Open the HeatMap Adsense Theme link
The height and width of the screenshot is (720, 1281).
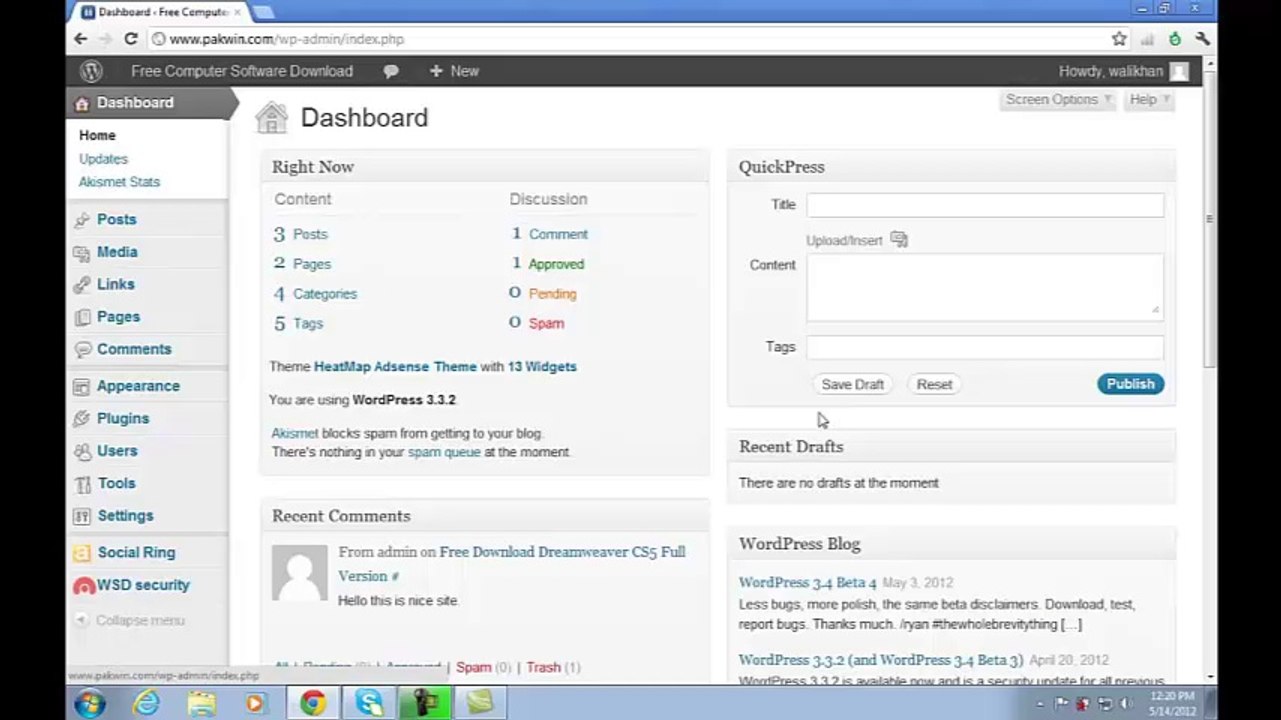395,367
